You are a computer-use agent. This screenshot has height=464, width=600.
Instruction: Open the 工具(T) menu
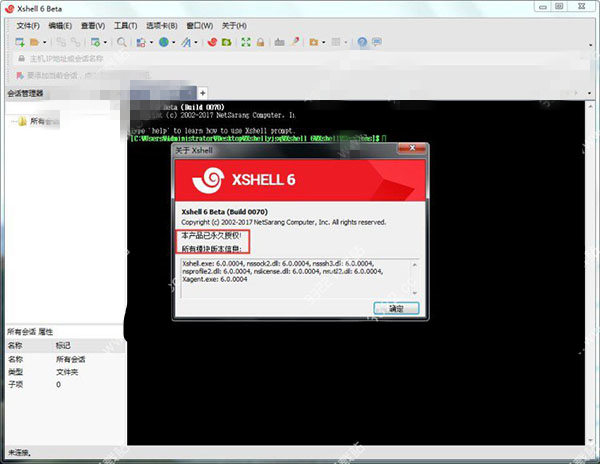(x=126, y=26)
